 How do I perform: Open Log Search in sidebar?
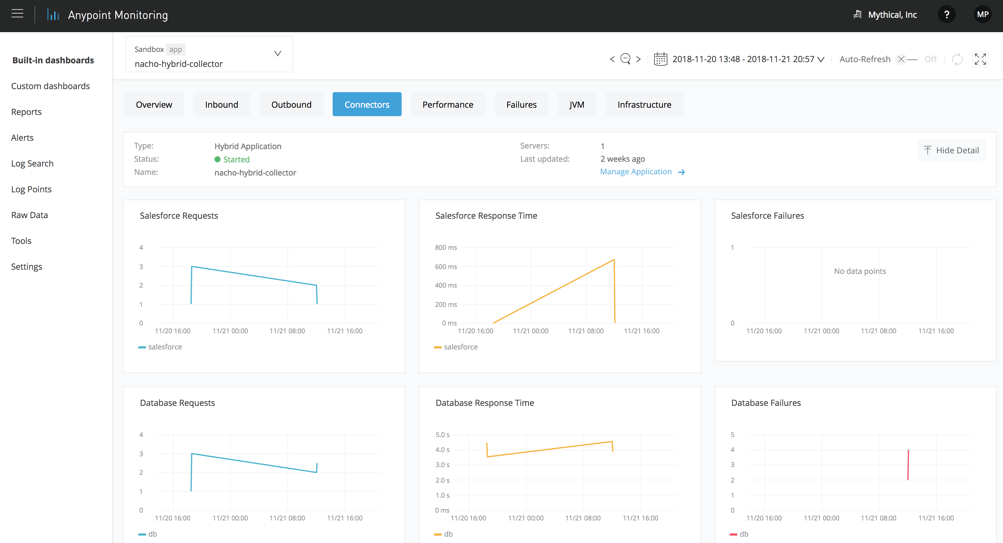32,163
